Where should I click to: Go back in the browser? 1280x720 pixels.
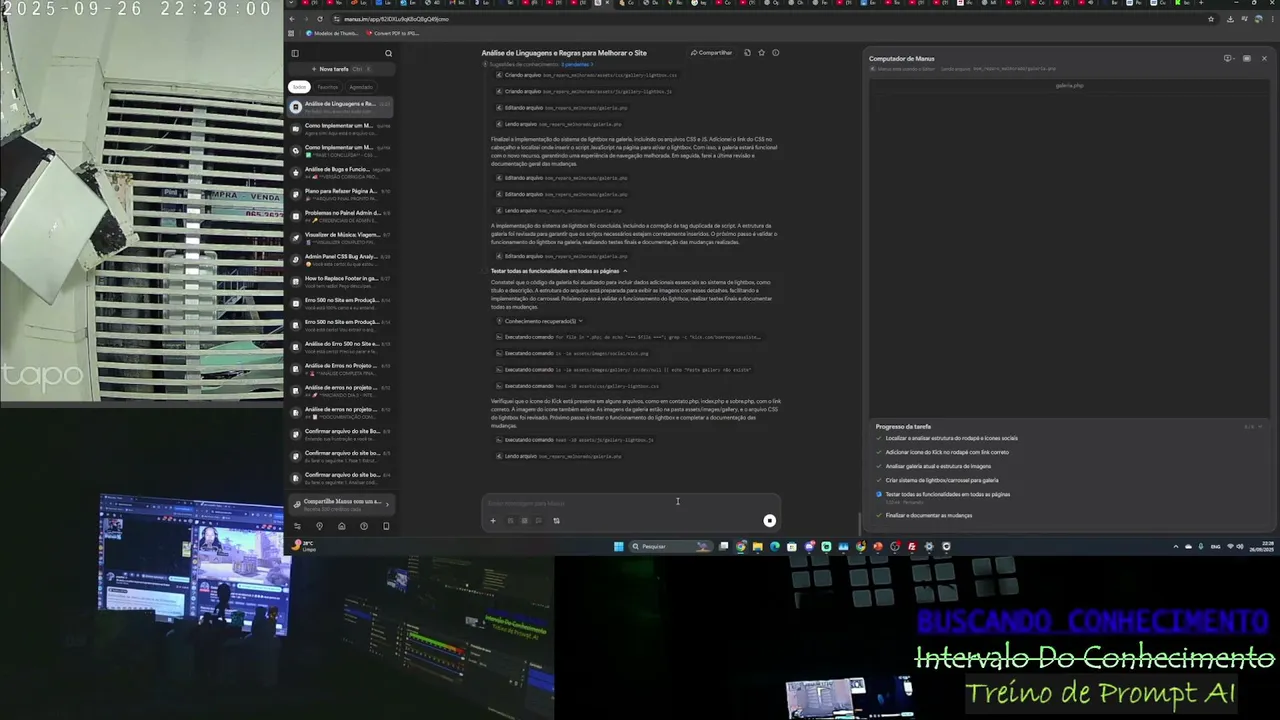tap(292, 19)
